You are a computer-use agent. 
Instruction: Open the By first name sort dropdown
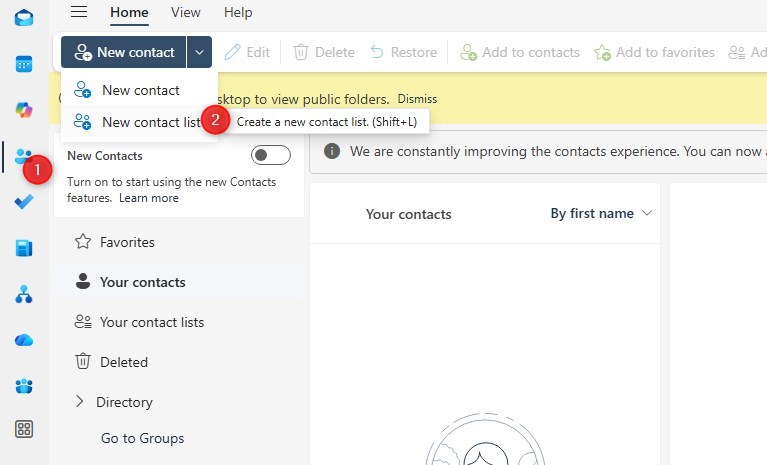coord(601,213)
